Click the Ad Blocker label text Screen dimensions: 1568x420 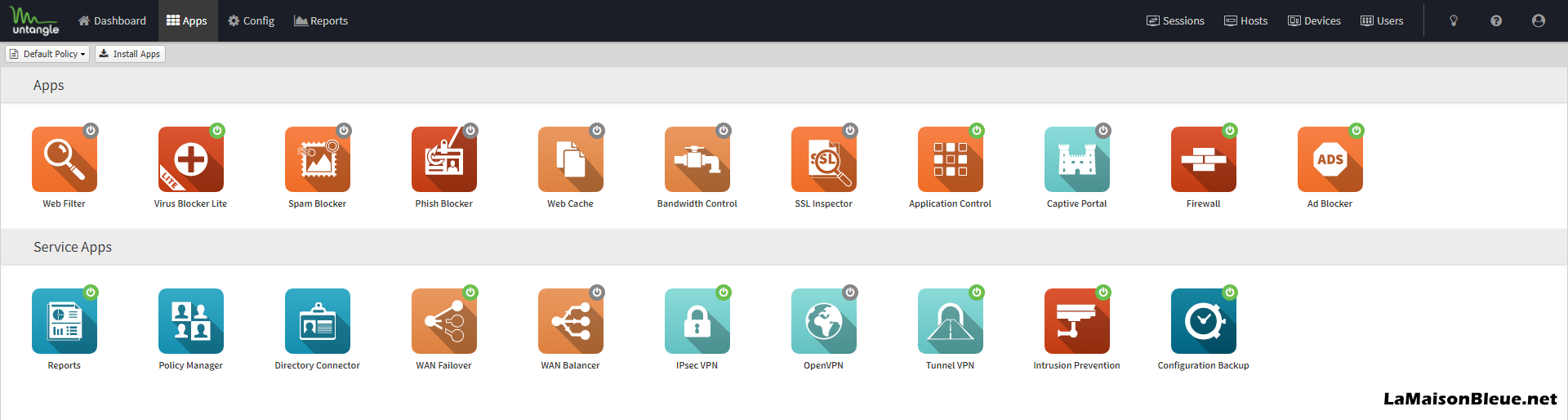pos(1330,203)
